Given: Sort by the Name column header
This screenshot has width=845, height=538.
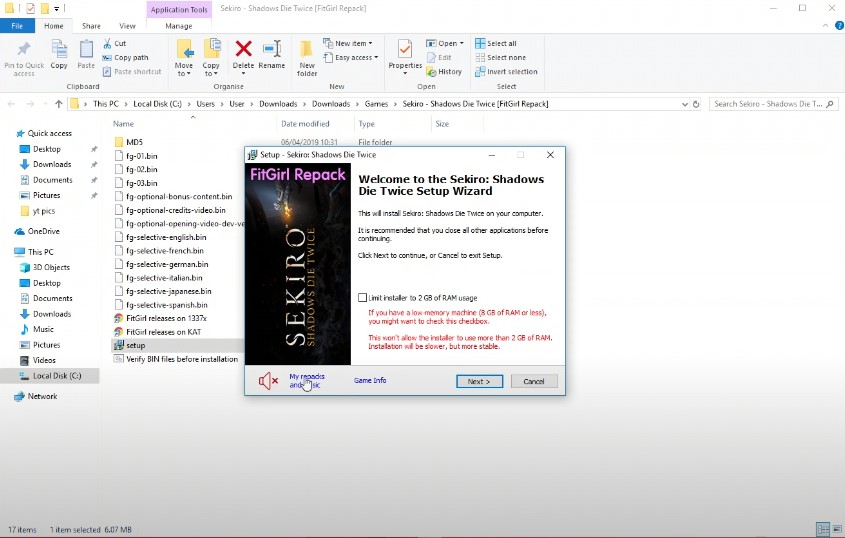Looking at the screenshot, I should point(123,123).
